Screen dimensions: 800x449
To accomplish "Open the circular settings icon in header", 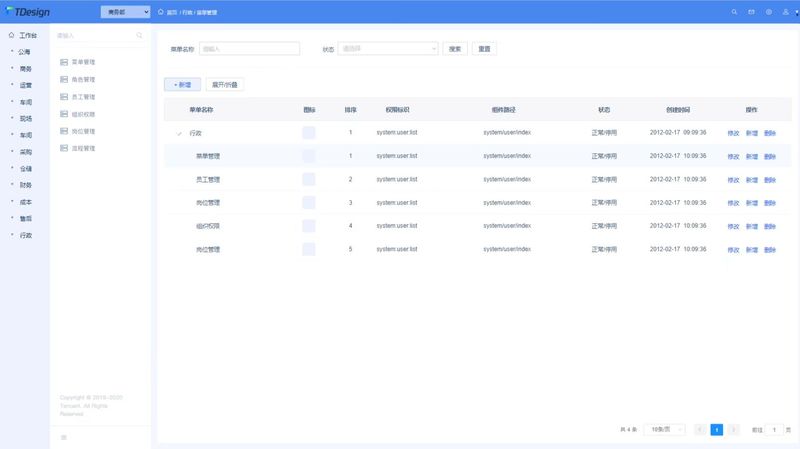I will tap(768, 12).
